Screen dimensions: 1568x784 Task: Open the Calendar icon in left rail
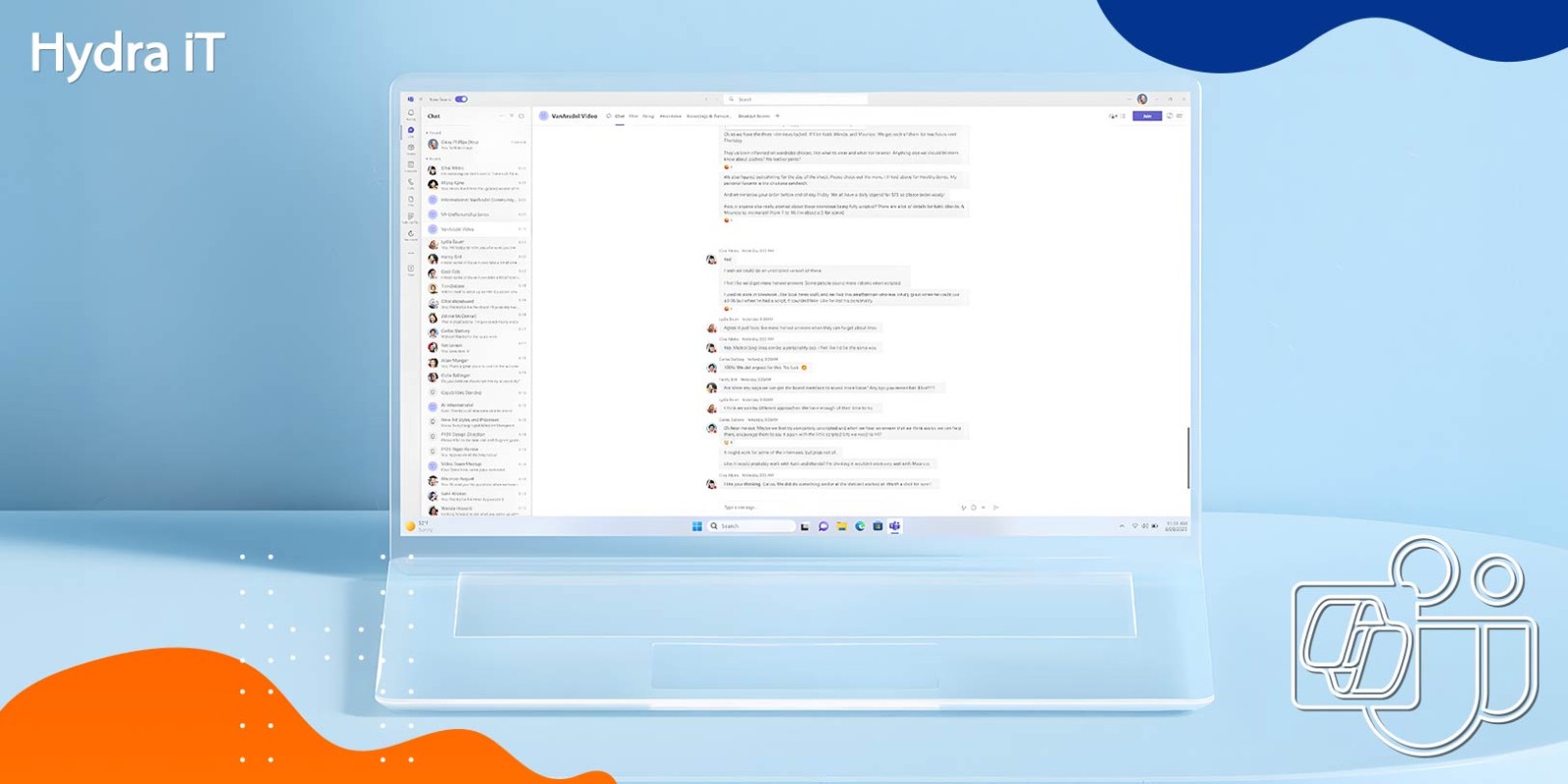tap(411, 166)
